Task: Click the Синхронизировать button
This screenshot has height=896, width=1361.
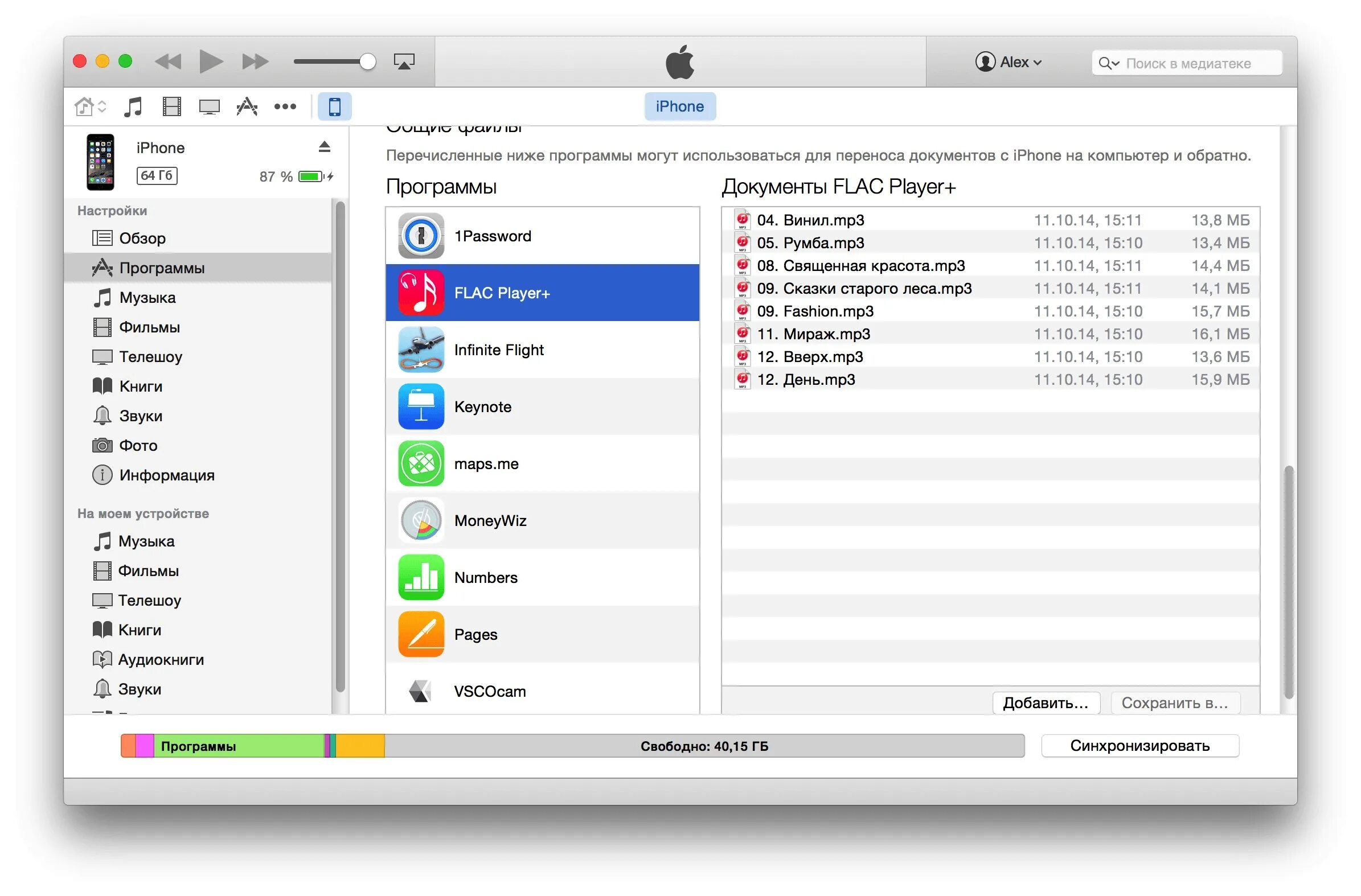Action: [x=1140, y=746]
